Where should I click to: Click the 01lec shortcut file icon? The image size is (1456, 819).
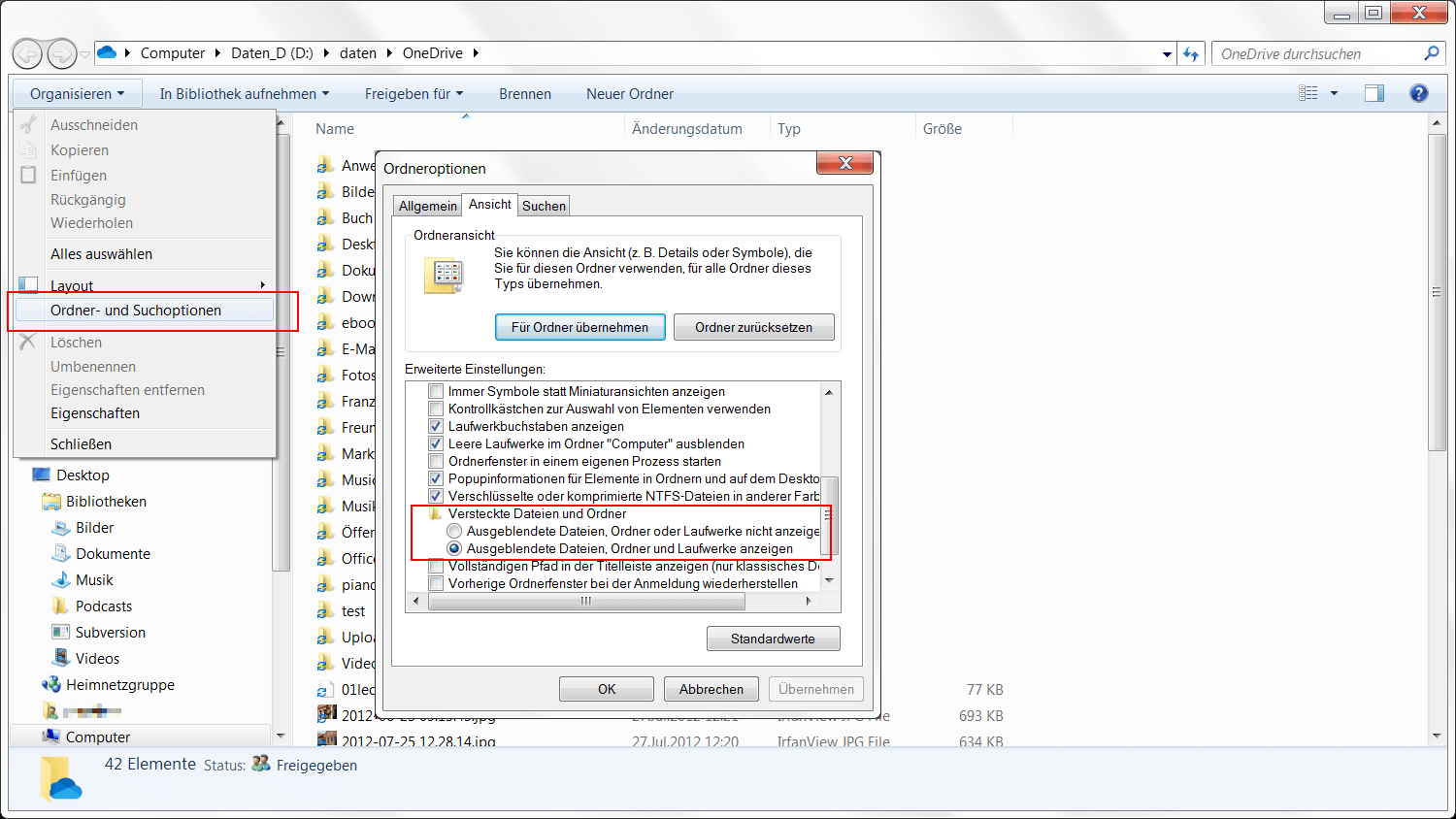(x=326, y=689)
